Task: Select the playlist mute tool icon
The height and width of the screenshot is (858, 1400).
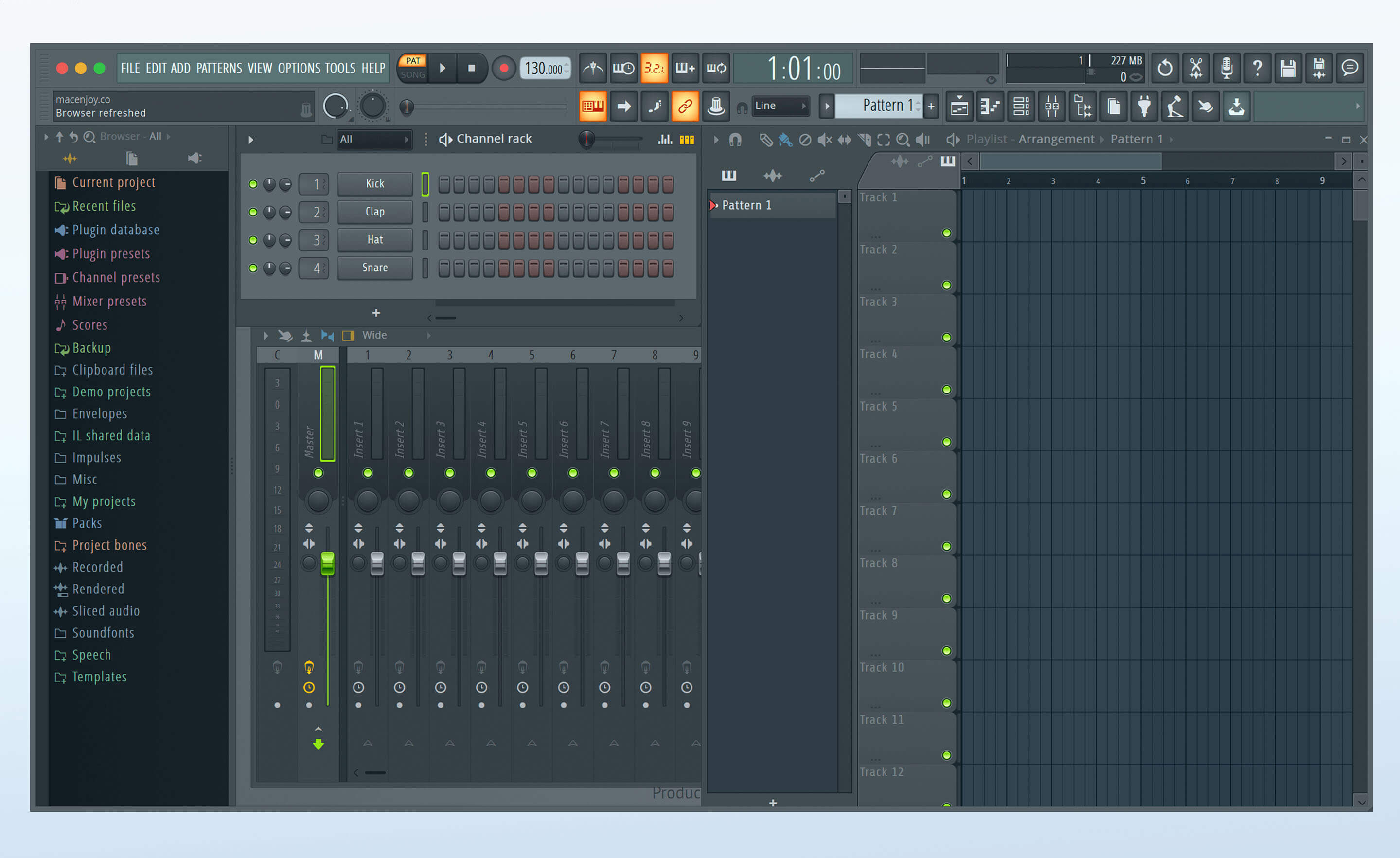Action: pyautogui.click(x=824, y=140)
